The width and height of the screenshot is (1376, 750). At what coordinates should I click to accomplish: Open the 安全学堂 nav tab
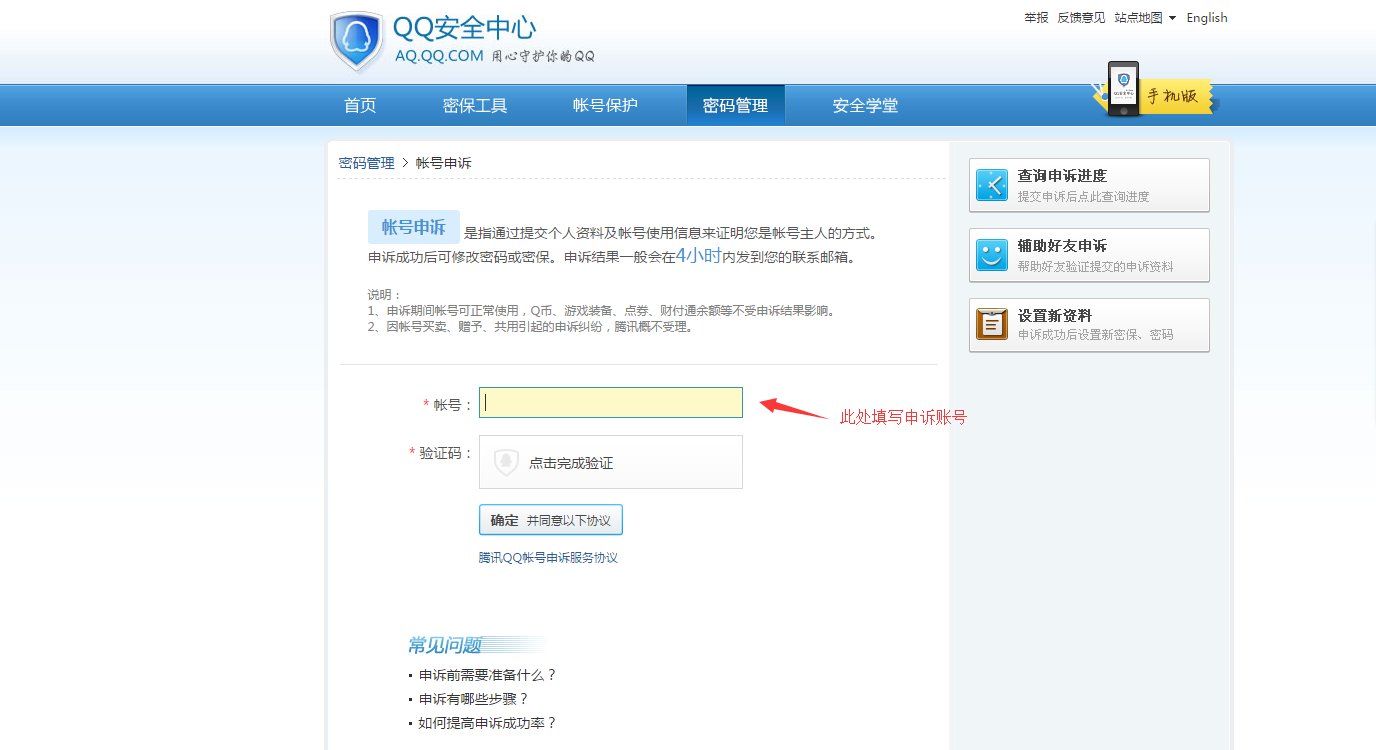pyautogui.click(x=865, y=105)
